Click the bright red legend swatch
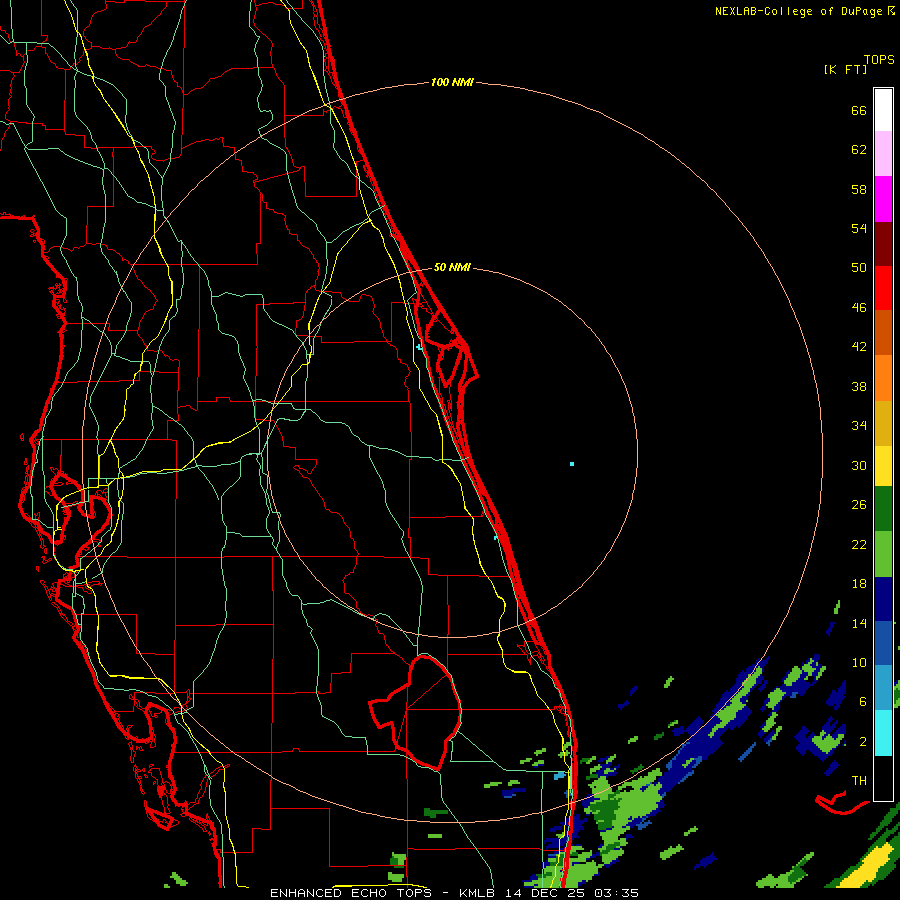This screenshot has width=900, height=900. (883, 288)
